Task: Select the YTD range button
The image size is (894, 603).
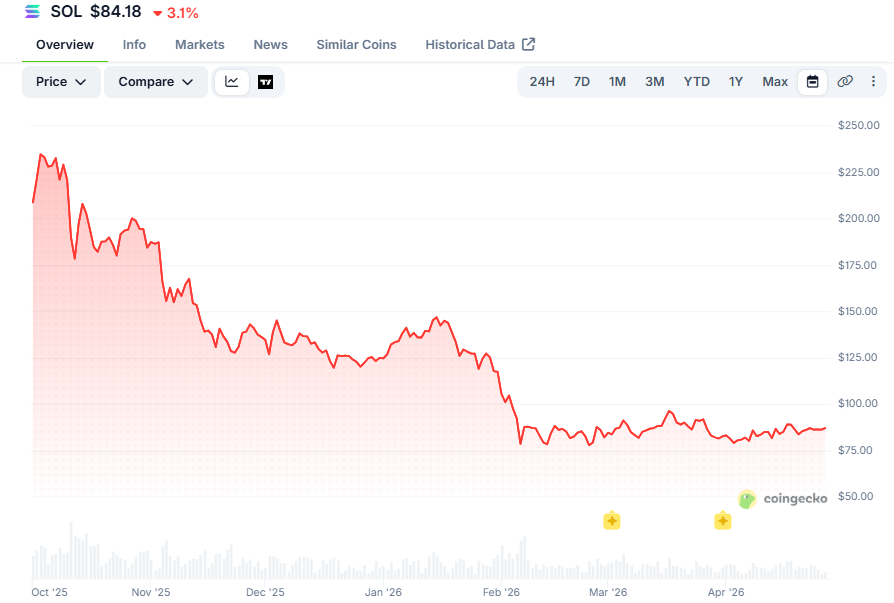Action: point(697,82)
